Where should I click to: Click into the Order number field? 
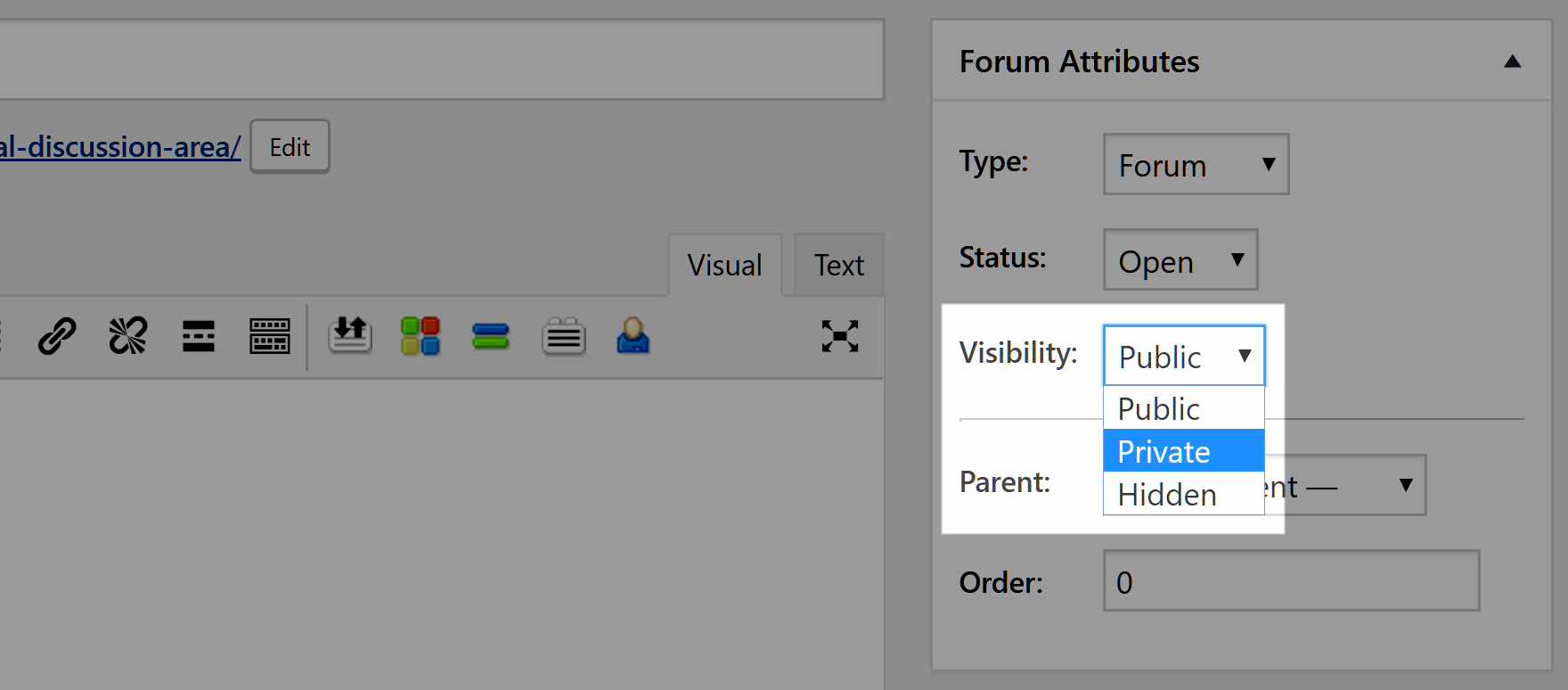coord(1291,581)
